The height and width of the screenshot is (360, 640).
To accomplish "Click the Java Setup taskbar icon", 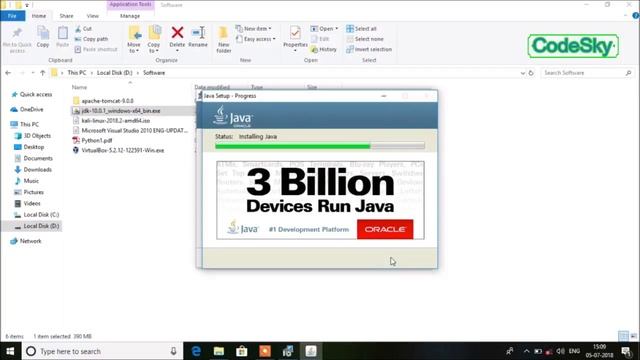I will (x=311, y=351).
